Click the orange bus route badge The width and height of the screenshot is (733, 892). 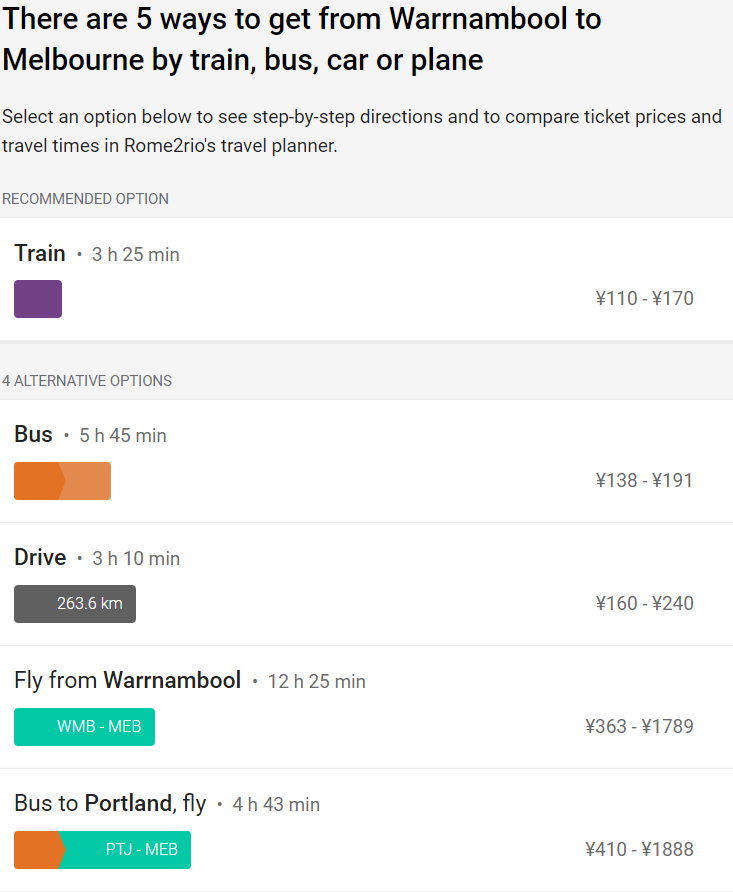pos(62,481)
